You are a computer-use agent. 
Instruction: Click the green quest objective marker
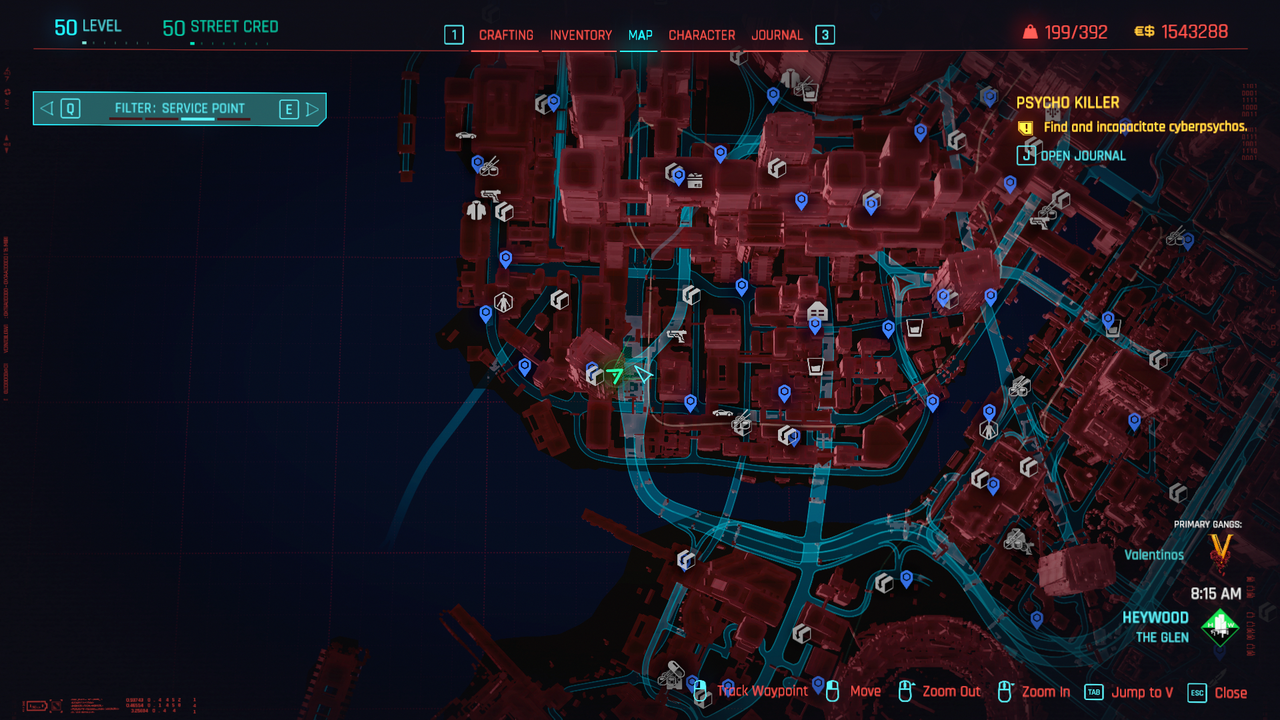pos(616,375)
